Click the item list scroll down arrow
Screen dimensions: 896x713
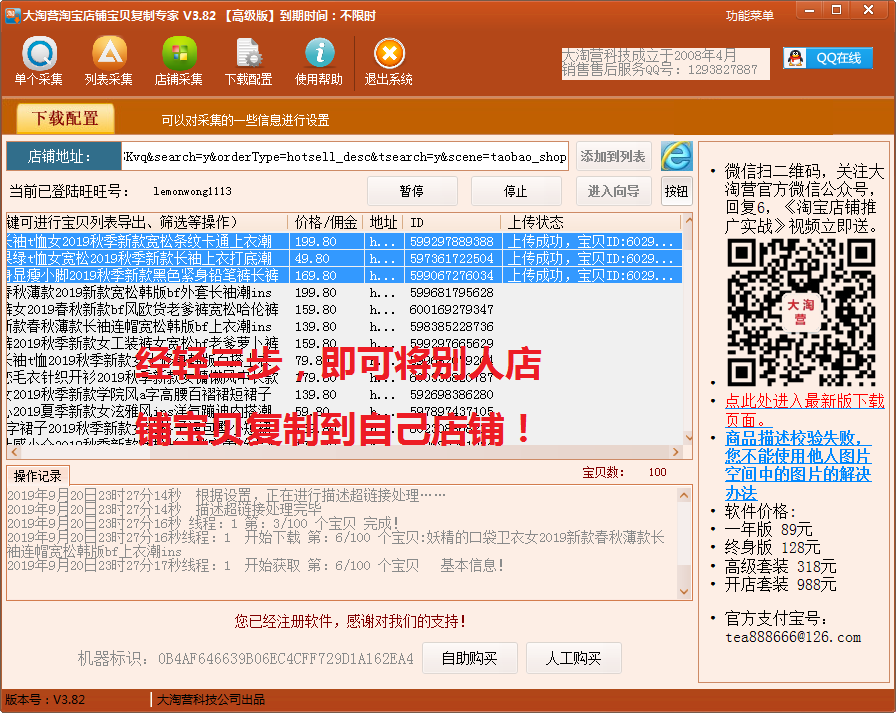point(688,438)
